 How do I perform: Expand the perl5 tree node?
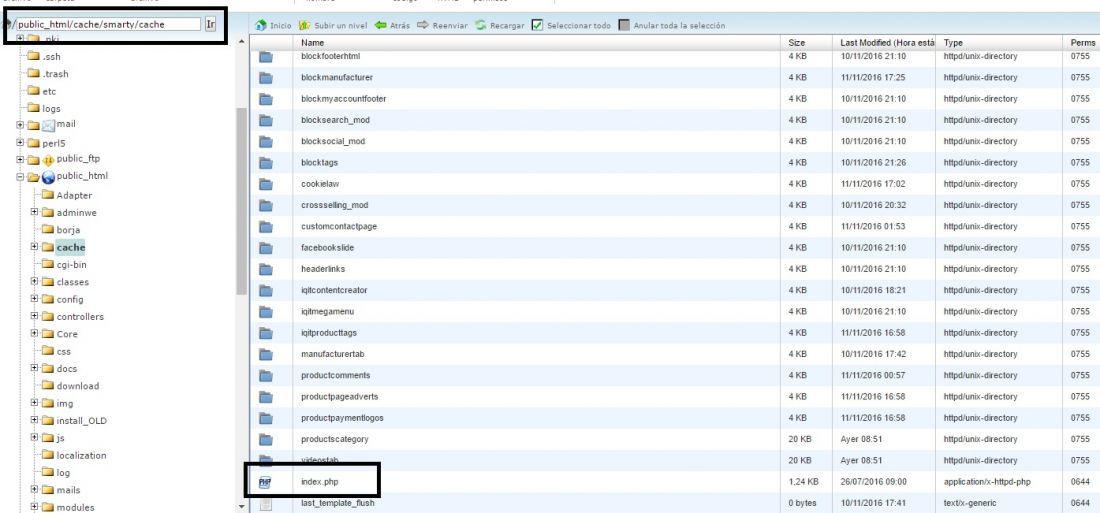20,143
